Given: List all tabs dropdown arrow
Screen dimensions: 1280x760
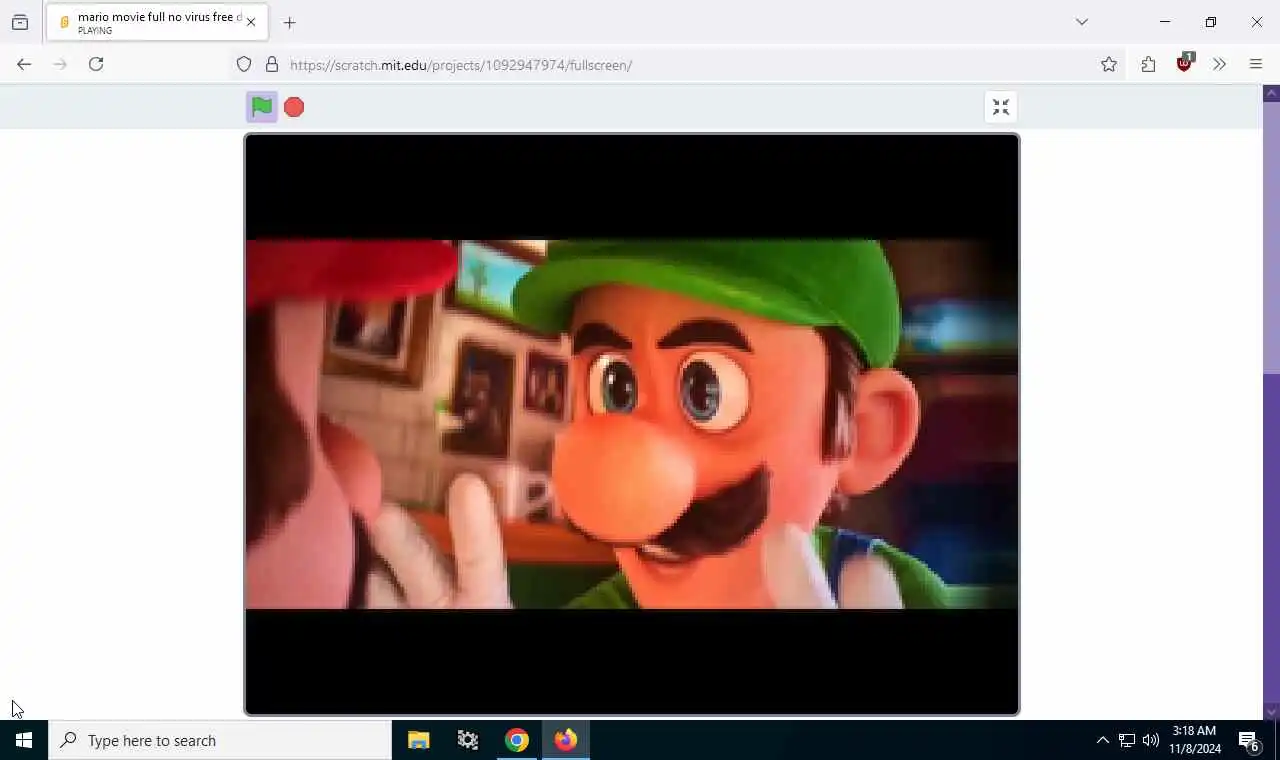Looking at the screenshot, I should tap(1081, 22).
